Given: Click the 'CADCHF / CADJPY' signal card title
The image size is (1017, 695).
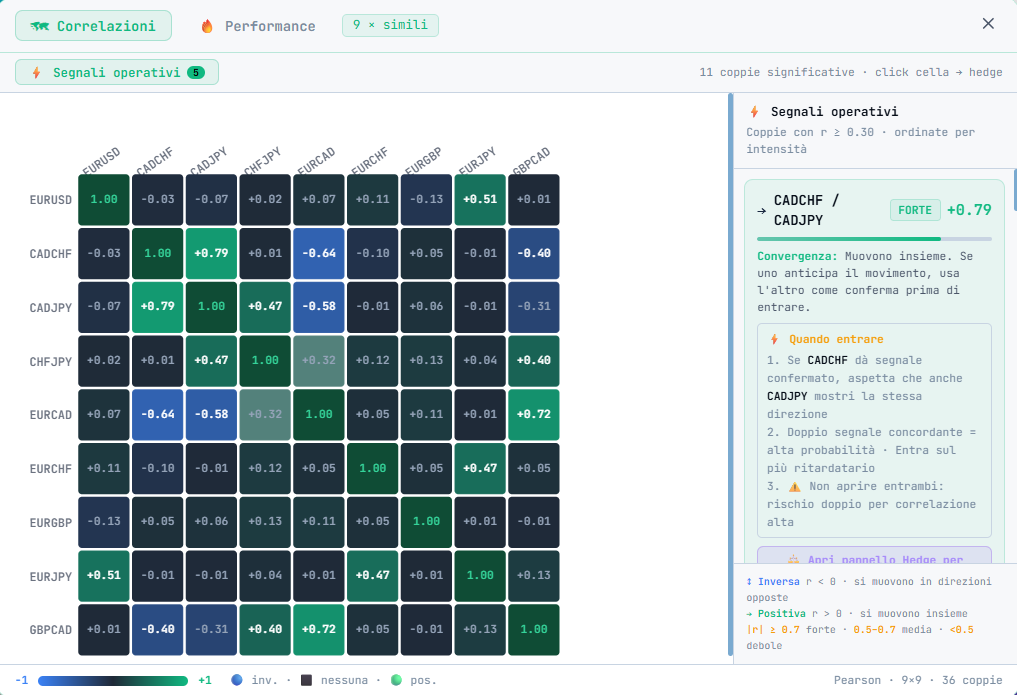Looking at the screenshot, I should point(806,210).
